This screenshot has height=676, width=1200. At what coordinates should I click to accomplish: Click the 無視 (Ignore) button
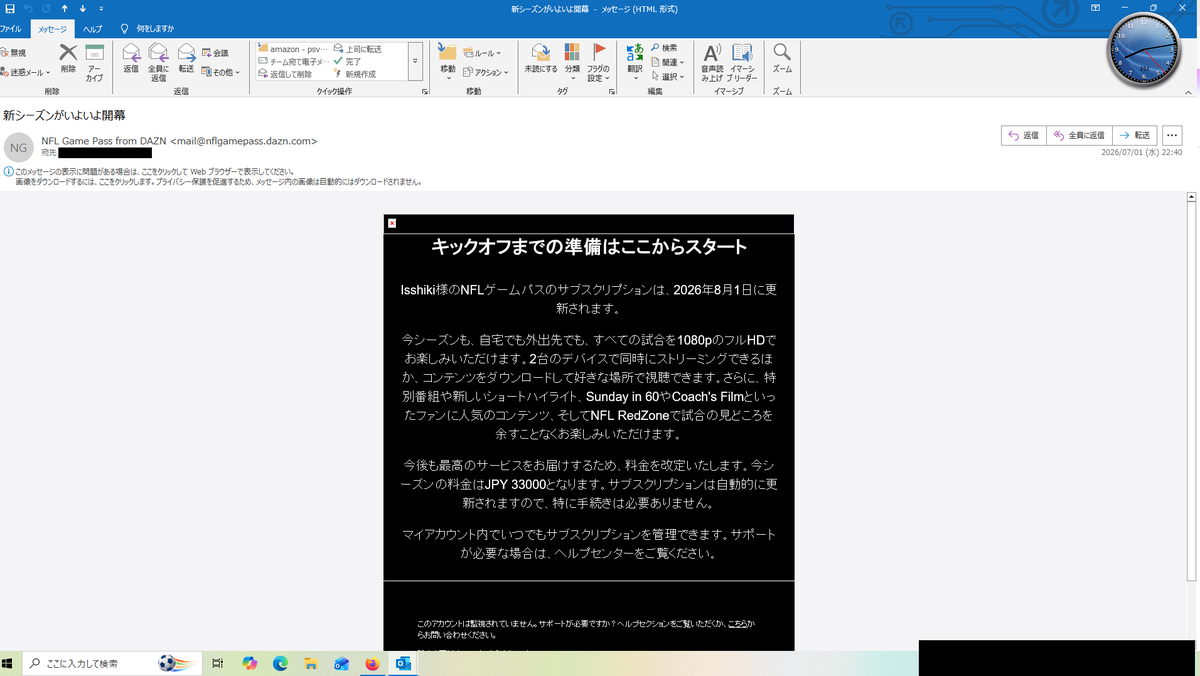14,53
